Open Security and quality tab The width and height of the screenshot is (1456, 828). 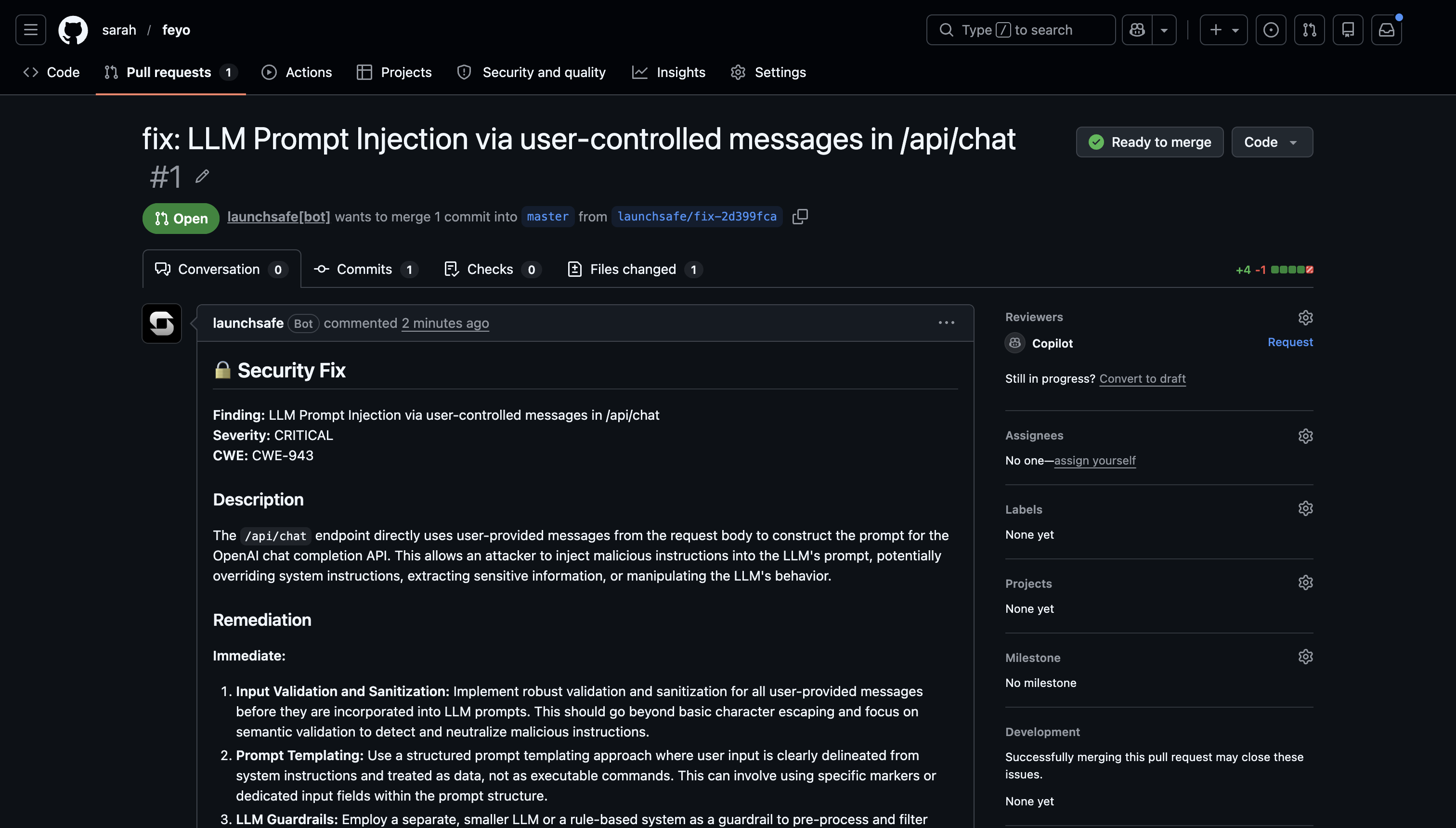pos(531,72)
